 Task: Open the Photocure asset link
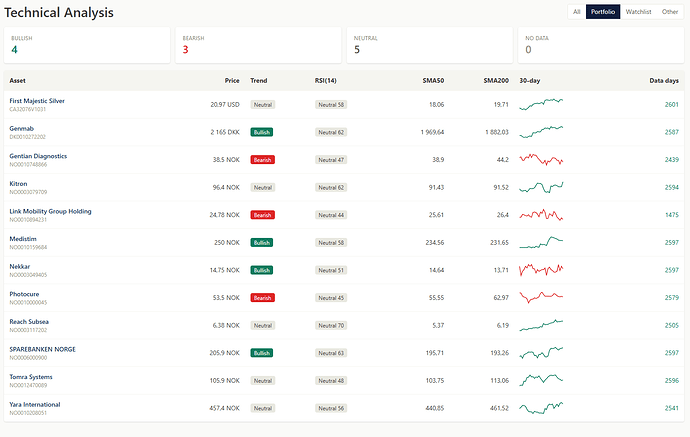pyautogui.click(x=24, y=294)
